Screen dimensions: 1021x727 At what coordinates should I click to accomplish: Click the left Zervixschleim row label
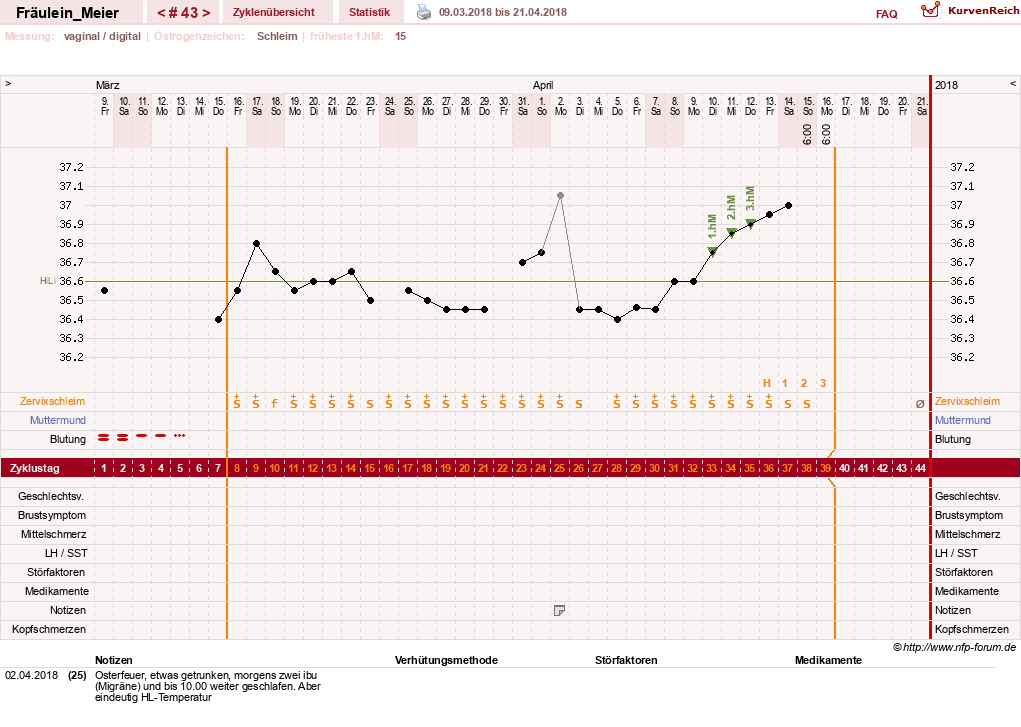coord(53,401)
